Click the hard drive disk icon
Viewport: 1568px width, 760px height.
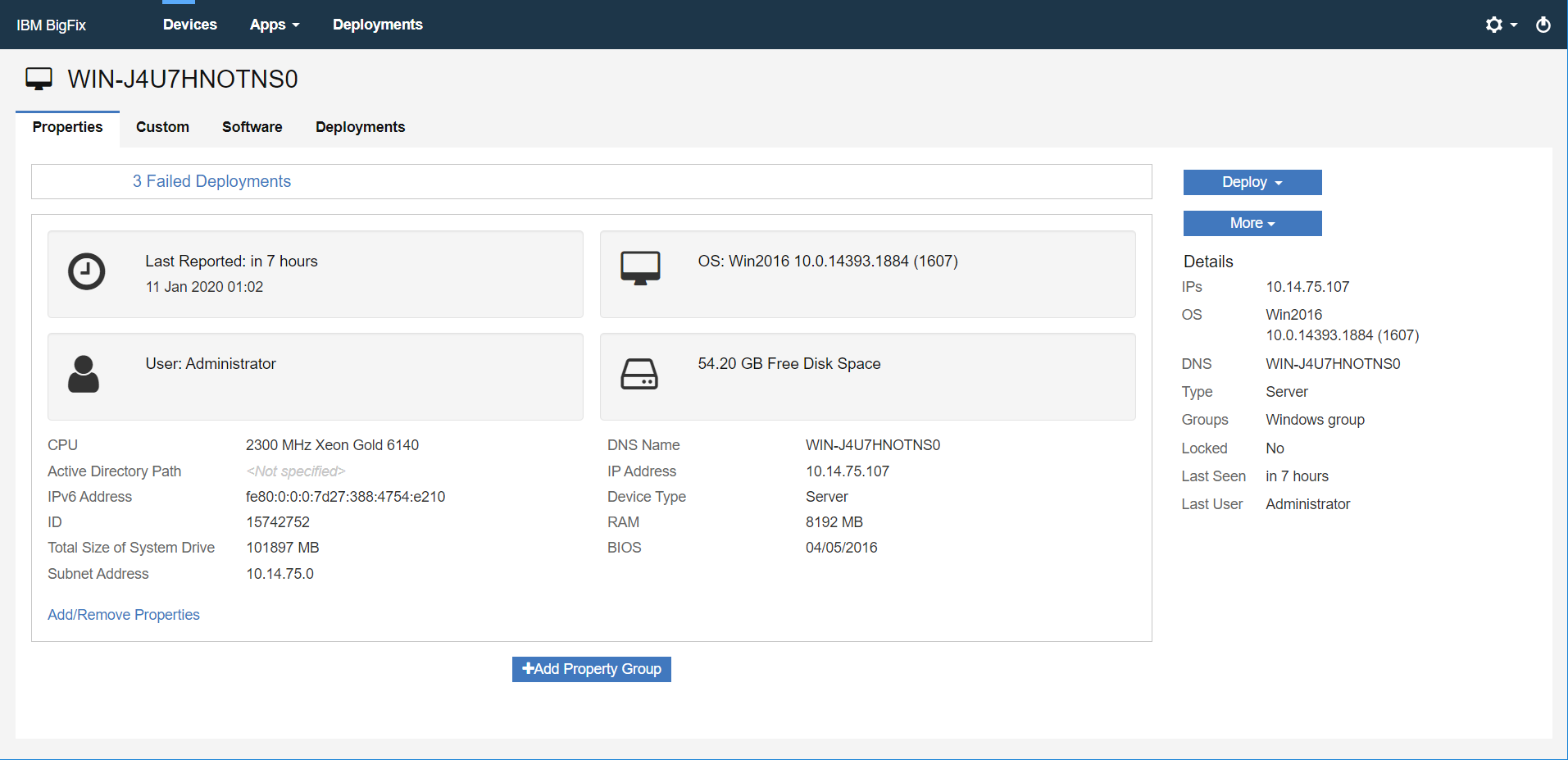(639, 374)
